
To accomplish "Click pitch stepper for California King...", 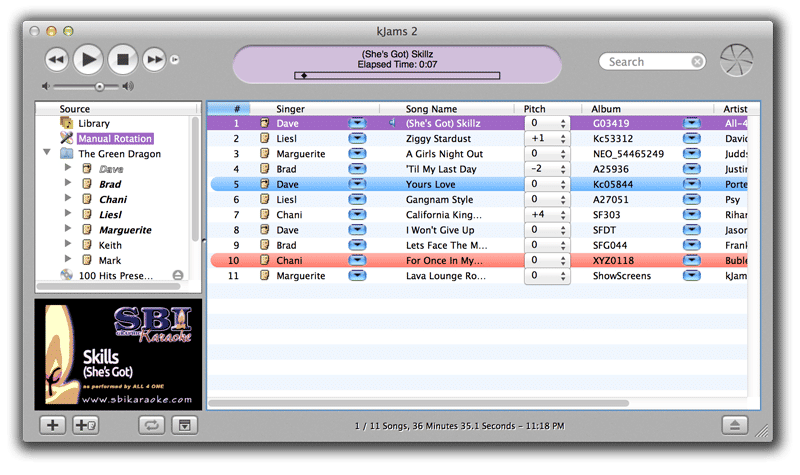I will point(563,215).
